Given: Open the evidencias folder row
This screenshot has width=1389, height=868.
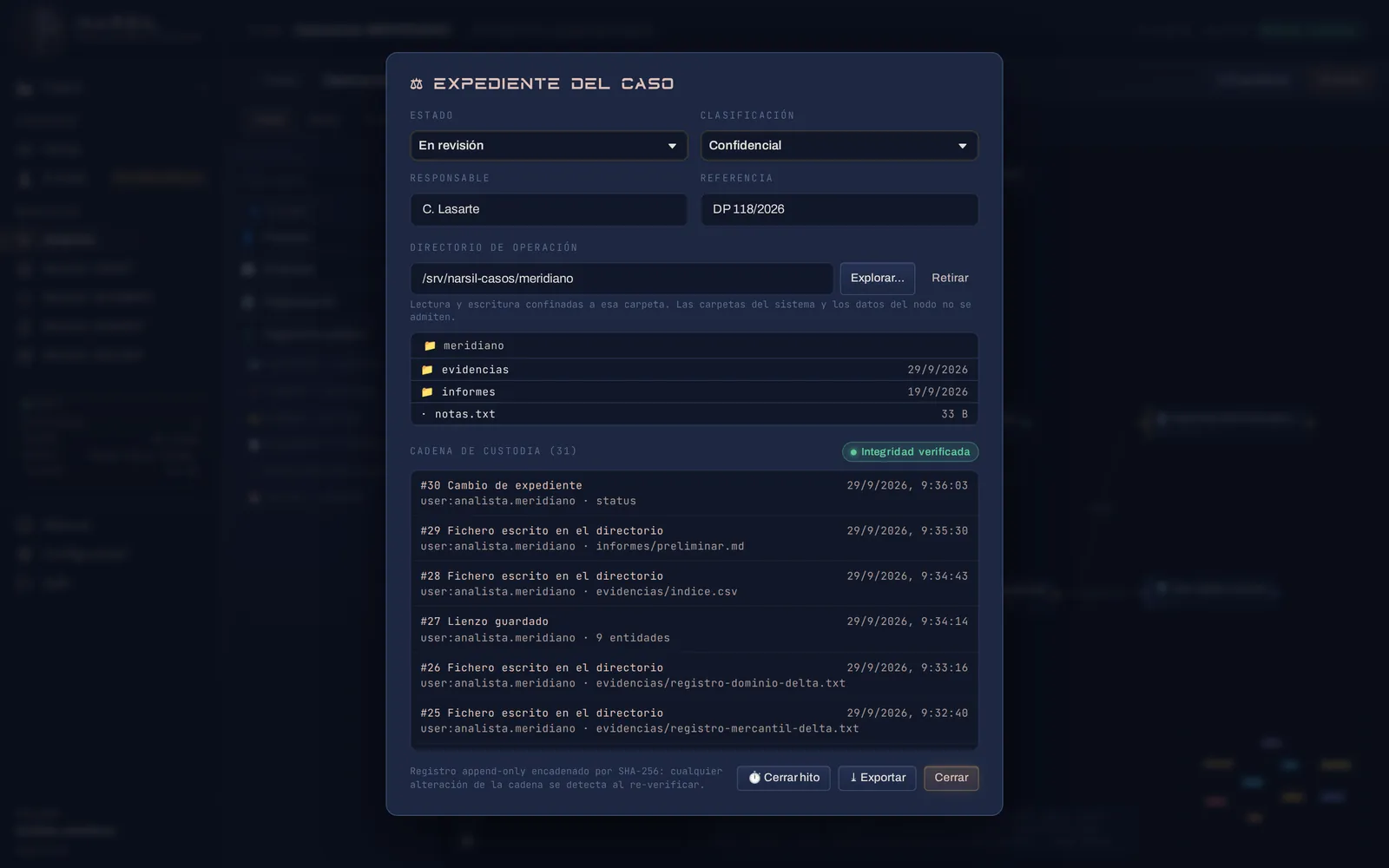Looking at the screenshot, I should [x=694, y=370].
